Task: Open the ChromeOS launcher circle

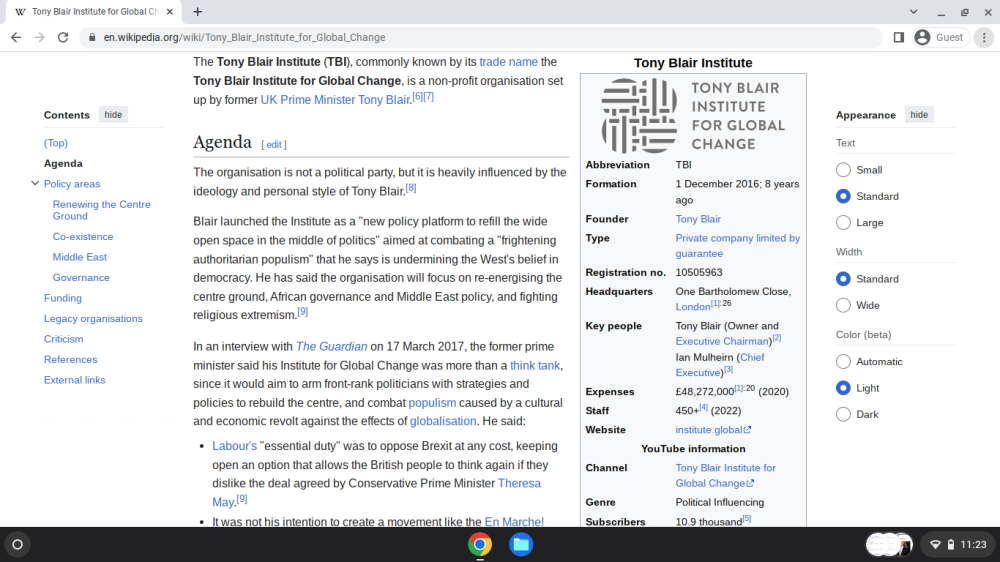Action: [18, 544]
